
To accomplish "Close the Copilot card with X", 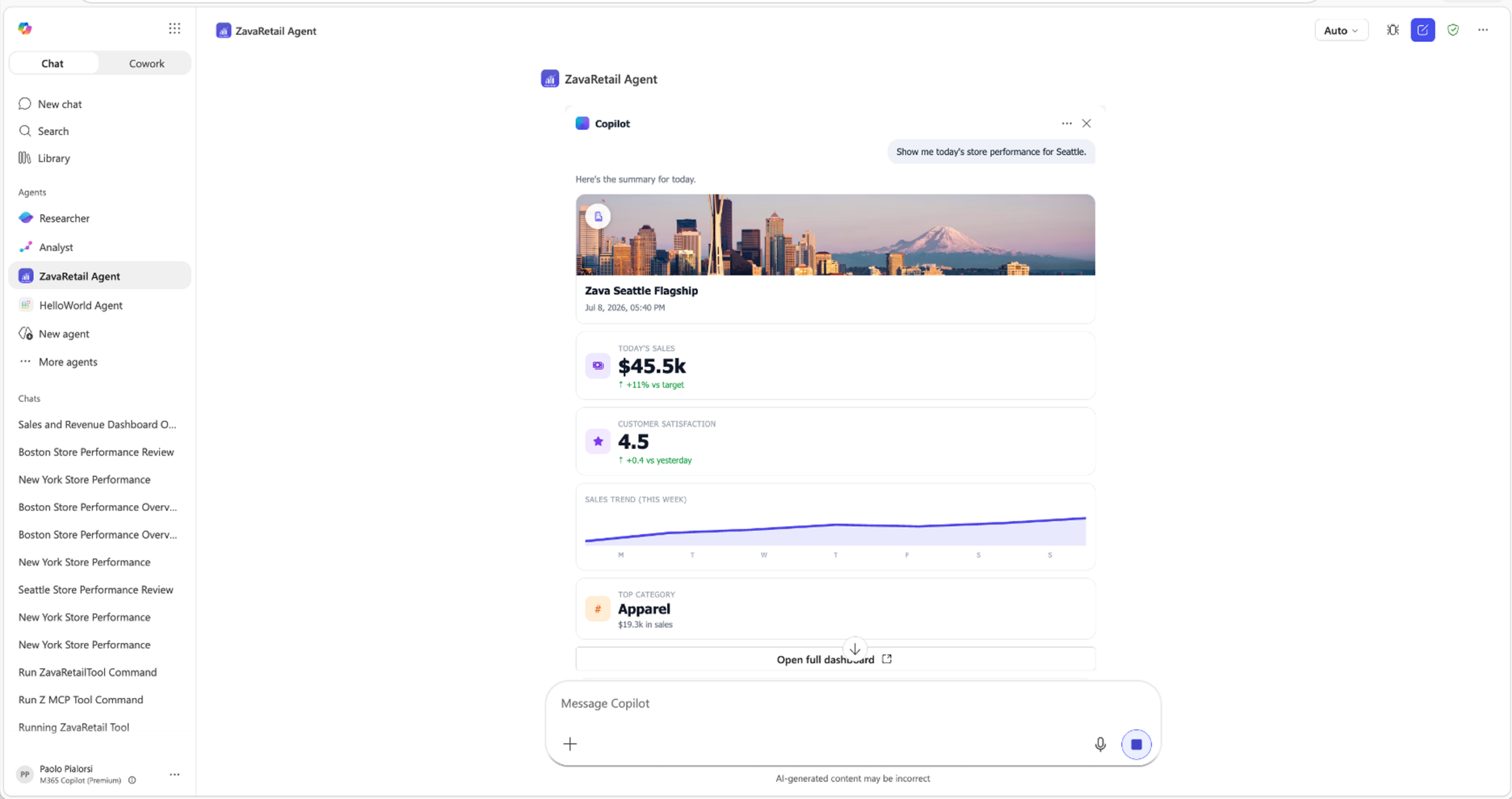I will point(1086,123).
